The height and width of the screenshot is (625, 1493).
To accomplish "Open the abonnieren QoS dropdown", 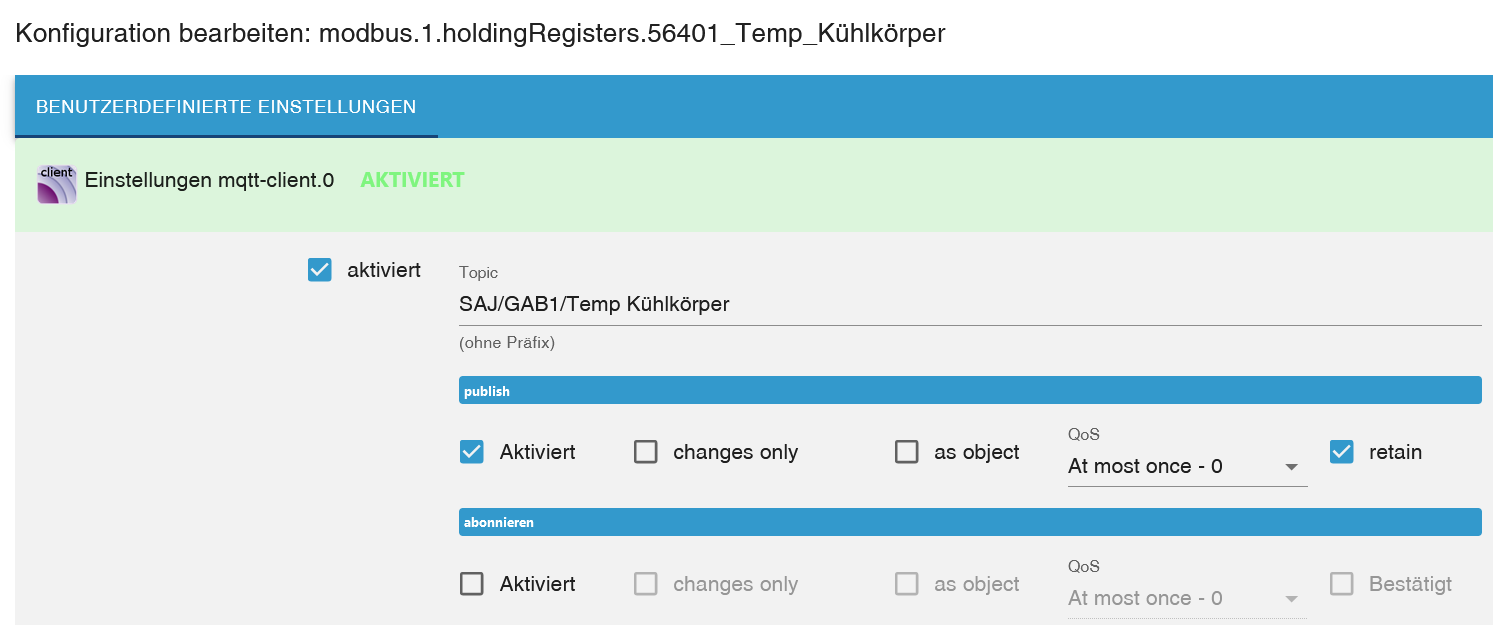I will click(1186, 599).
